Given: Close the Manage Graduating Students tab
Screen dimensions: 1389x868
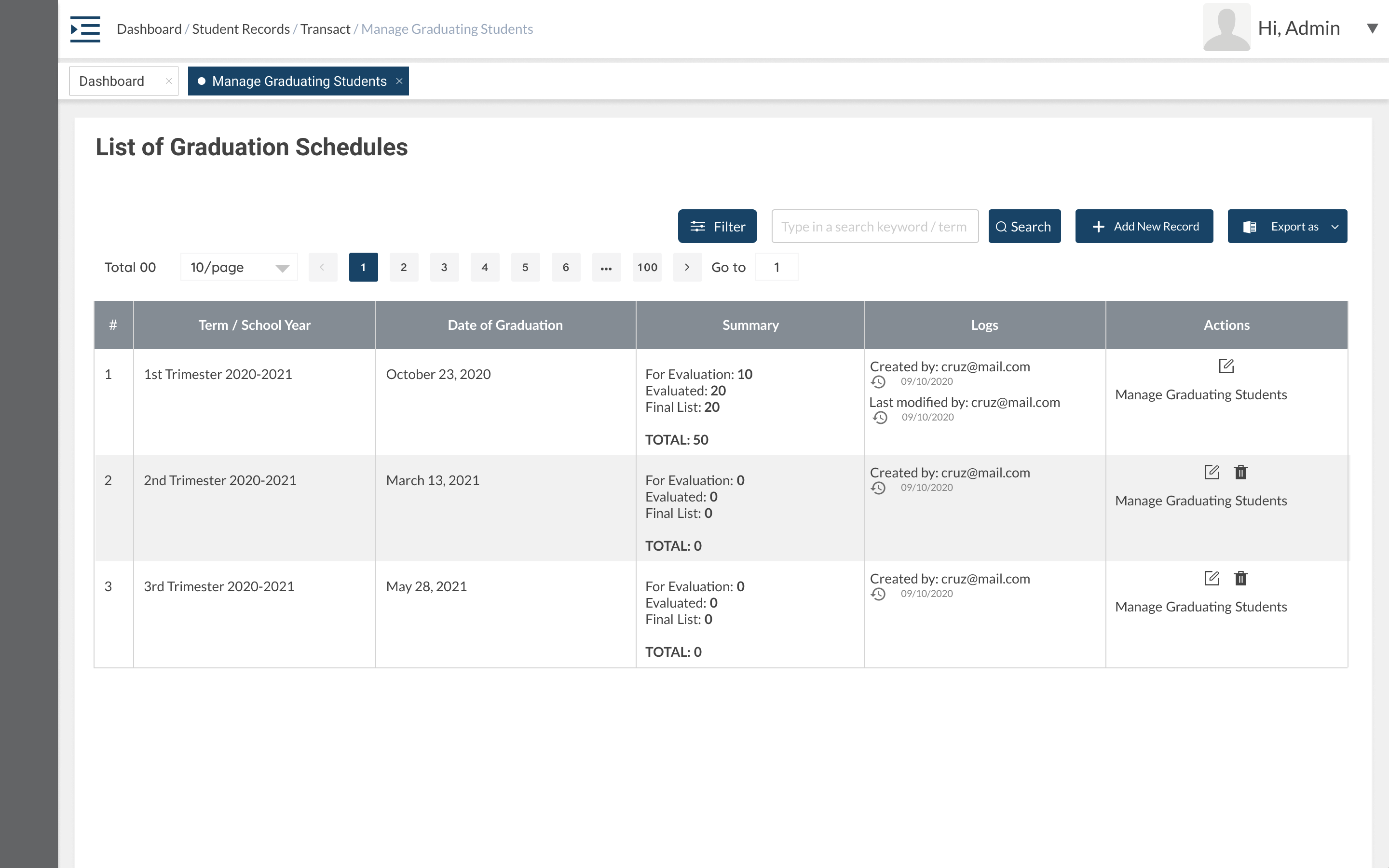Looking at the screenshot, I should 399,81.
